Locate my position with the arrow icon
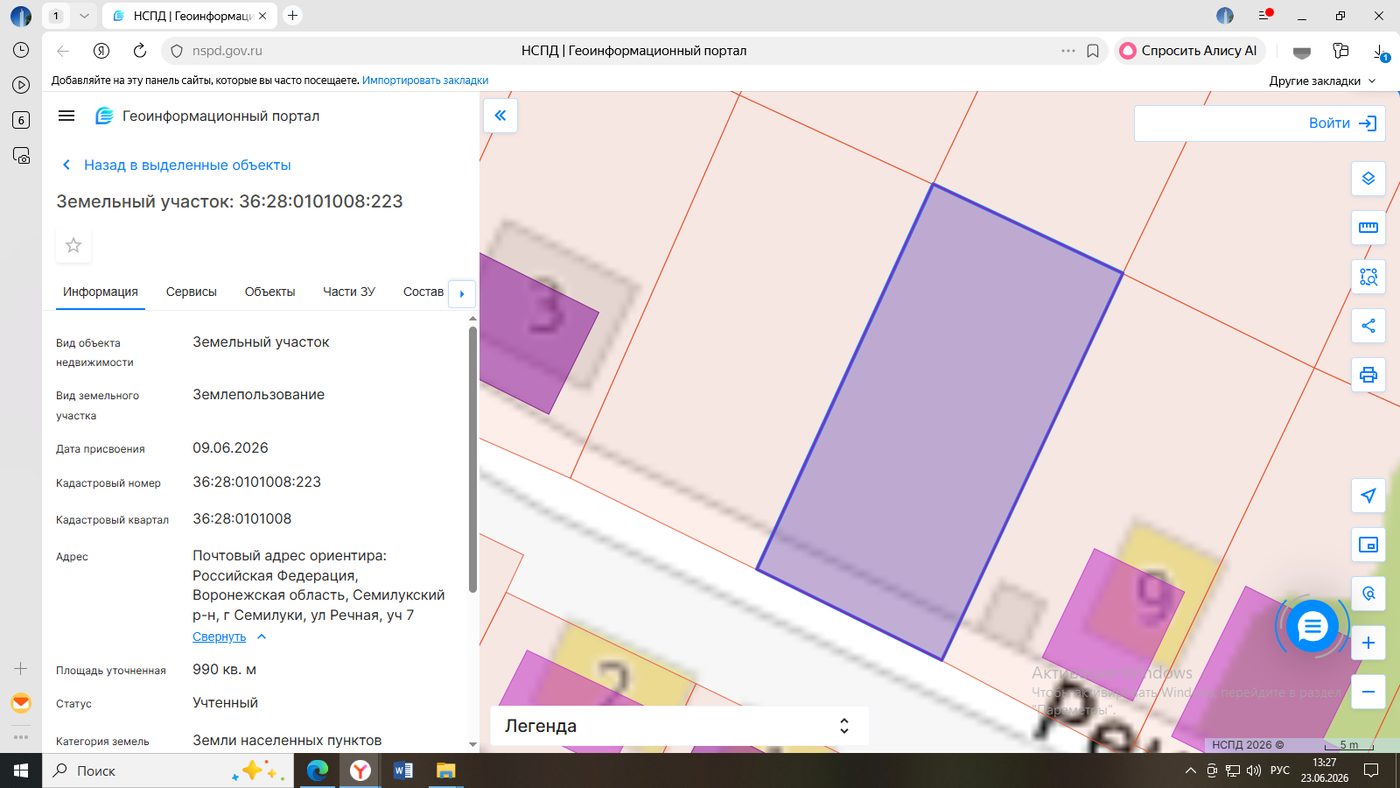Screen dimensions: 1400x788 1368,496
